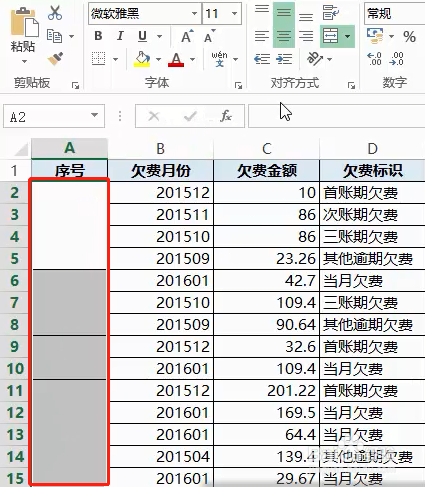
Task: Click the Select All corner triangle
Action: click(x=21, y=149)
